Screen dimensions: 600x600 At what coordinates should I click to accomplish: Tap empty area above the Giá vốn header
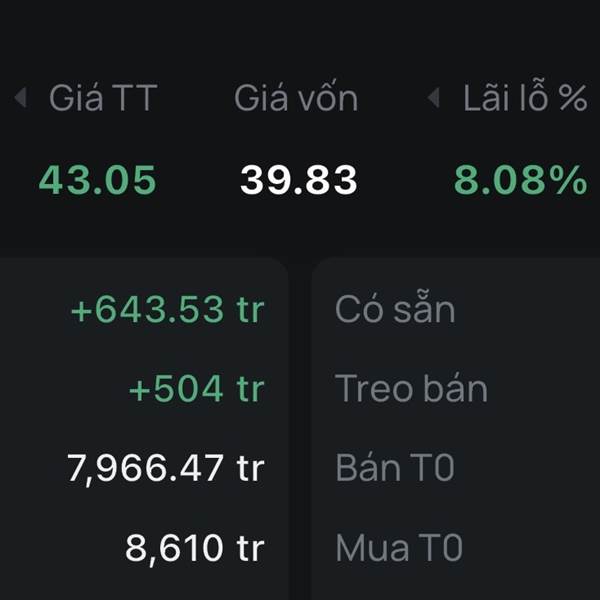tap(296, 35)
